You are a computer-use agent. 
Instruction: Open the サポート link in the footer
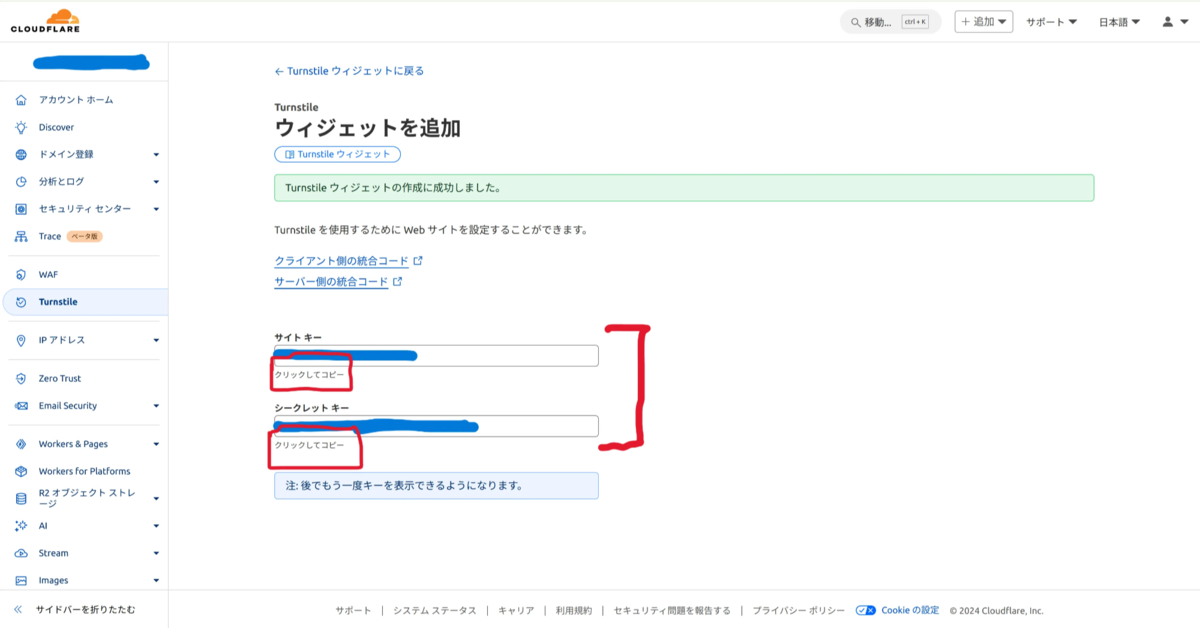tap(353, 610)
